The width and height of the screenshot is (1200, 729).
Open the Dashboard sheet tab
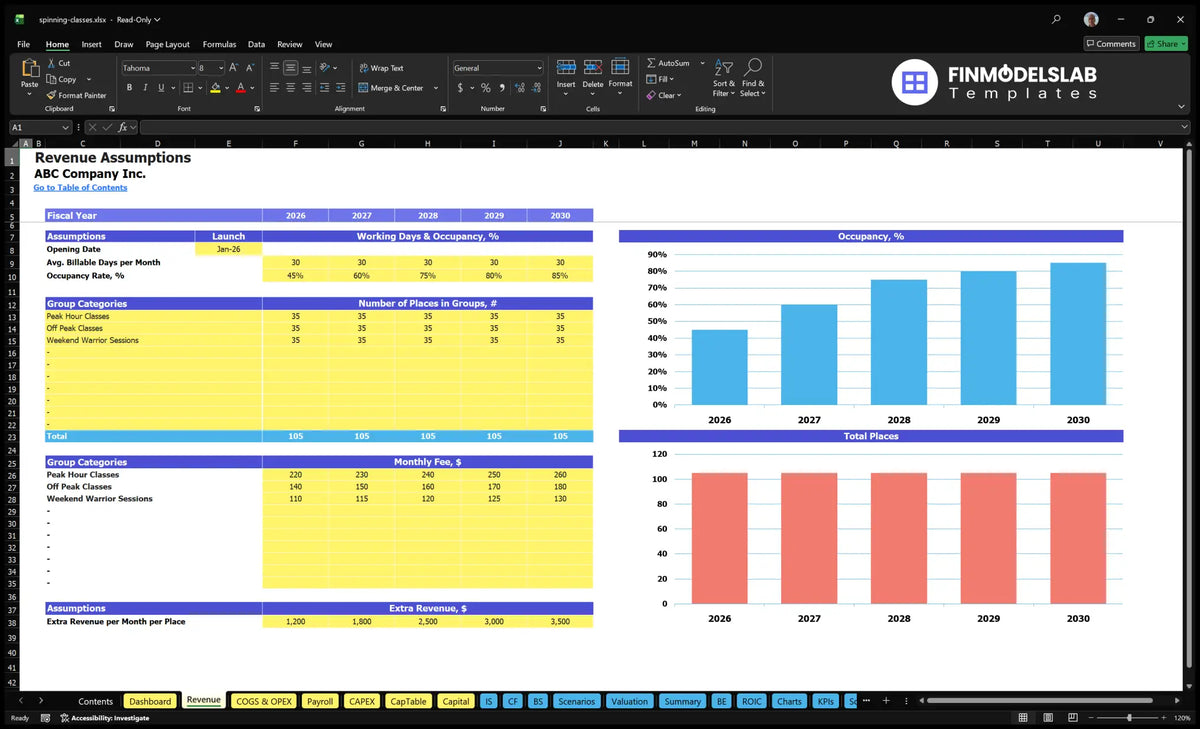pyautogui.click(x=150, y=701)
